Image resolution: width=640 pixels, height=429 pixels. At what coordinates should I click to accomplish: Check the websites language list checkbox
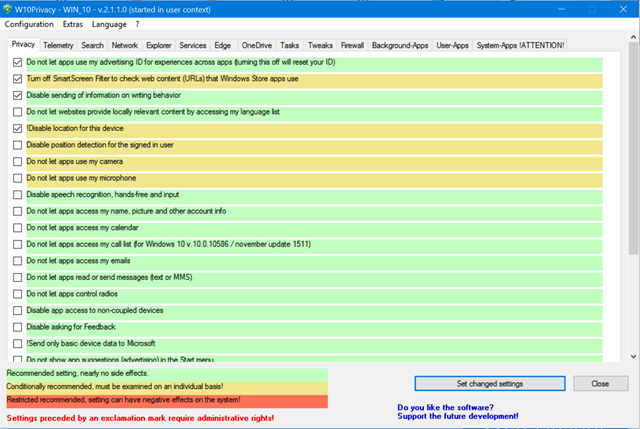(x=17, y=112)
